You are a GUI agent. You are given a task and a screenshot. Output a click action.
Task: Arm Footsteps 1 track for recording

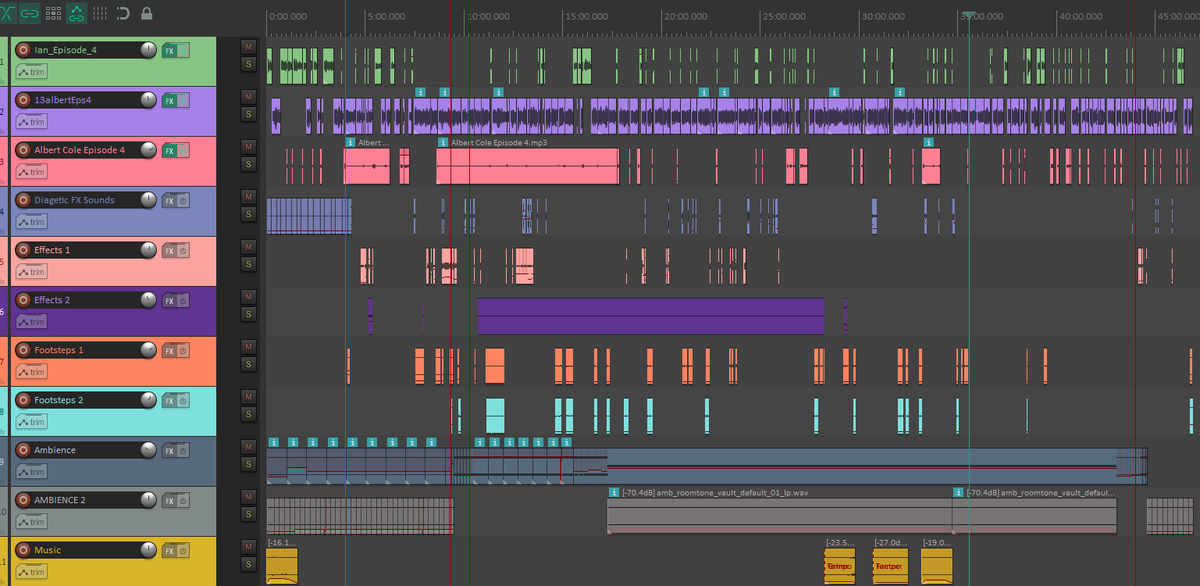point(23,350)
